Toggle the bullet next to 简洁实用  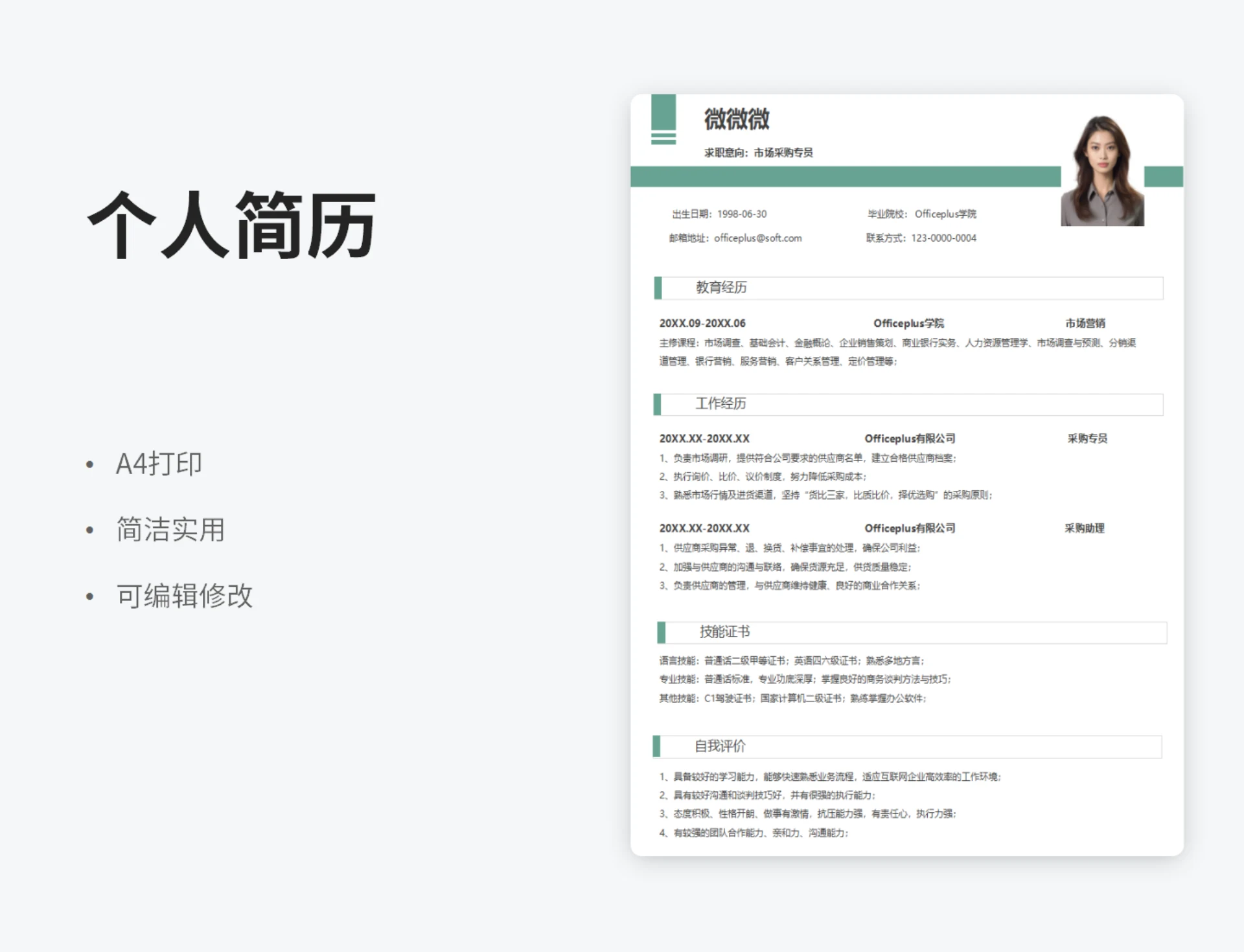click(x=91, y=530)
